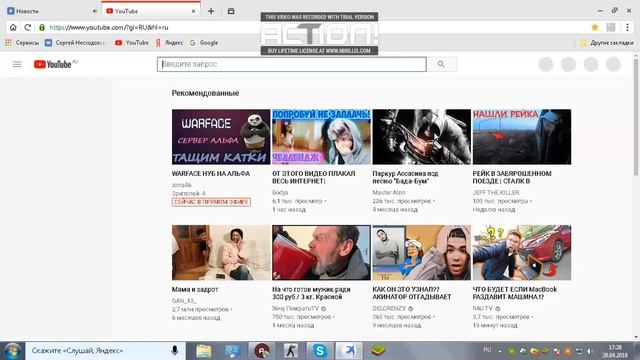Click the address bar URL youtube.com

pyautogui.click(x=109, y=27)
